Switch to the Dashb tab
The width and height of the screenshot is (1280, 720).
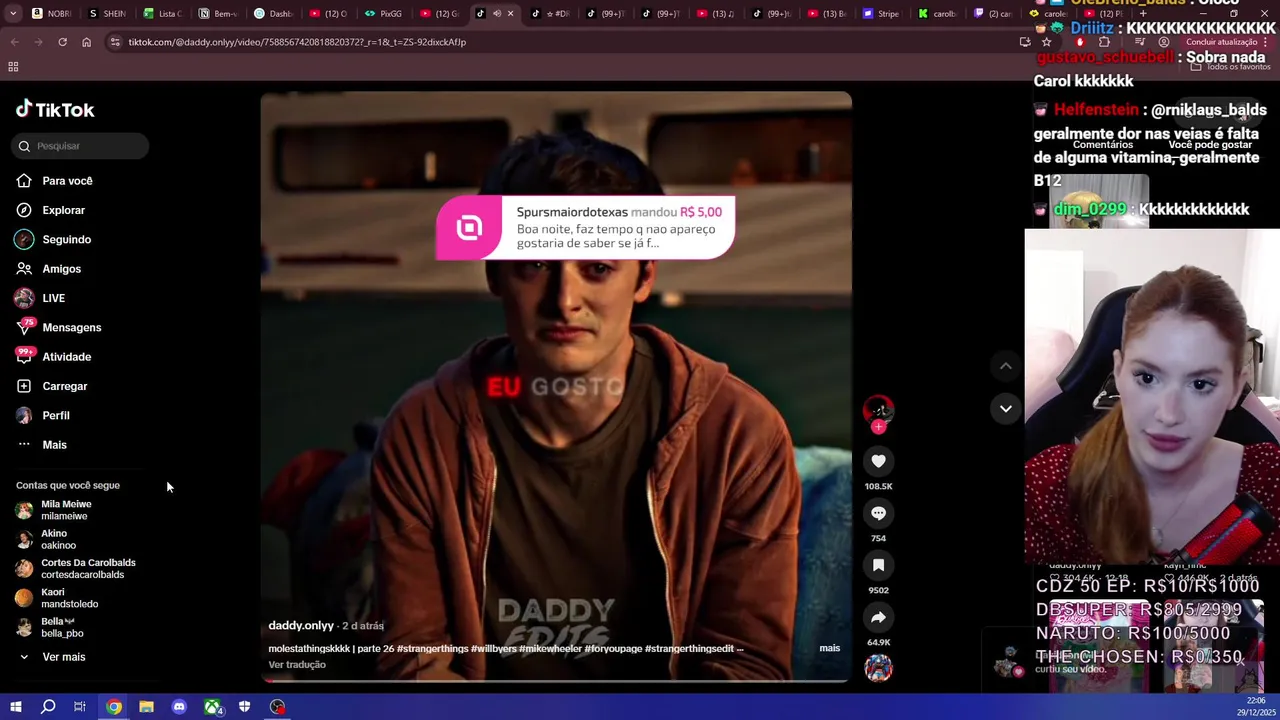pyautogui.click(x=273, y=14)
